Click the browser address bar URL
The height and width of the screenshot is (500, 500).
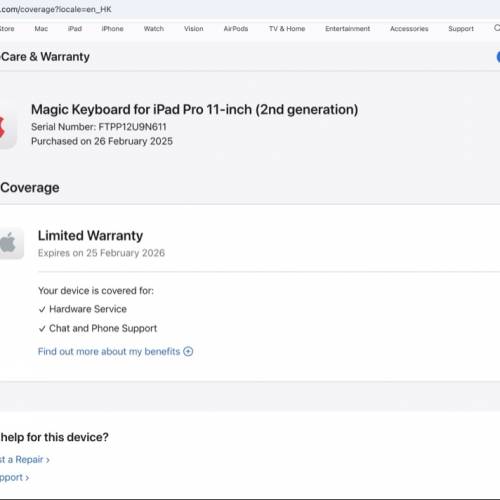56,9
